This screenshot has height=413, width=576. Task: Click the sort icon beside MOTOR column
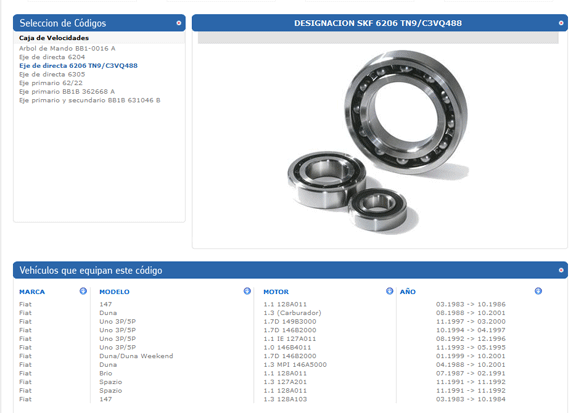point(389,291)
